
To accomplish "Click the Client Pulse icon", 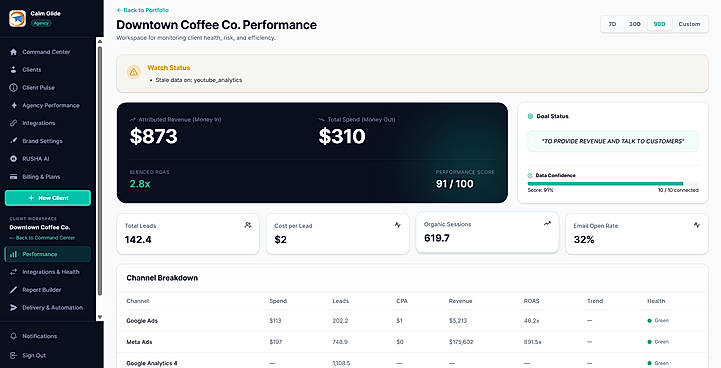I will (x=13, y=87).
